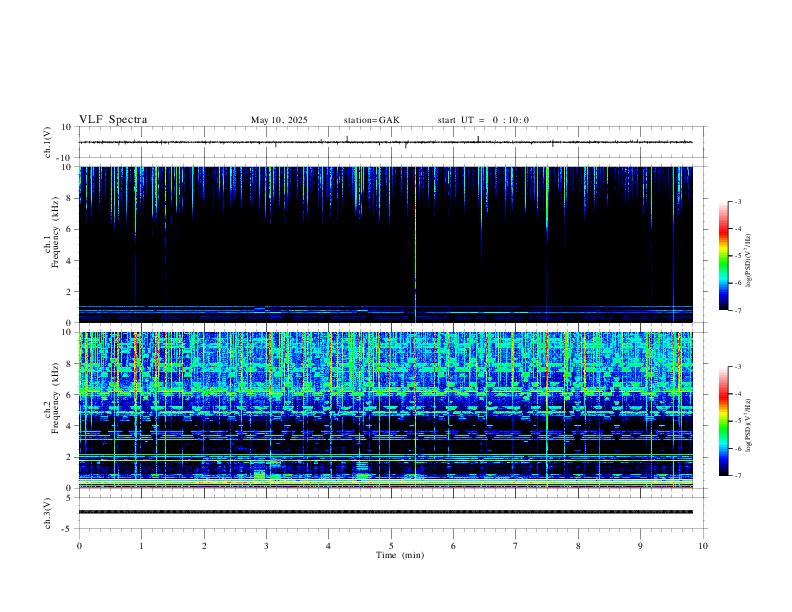Viewport: 792px width, 612px height.
Task: Click the ch.1 spectrogram color bar
Action: click(723, 256)
